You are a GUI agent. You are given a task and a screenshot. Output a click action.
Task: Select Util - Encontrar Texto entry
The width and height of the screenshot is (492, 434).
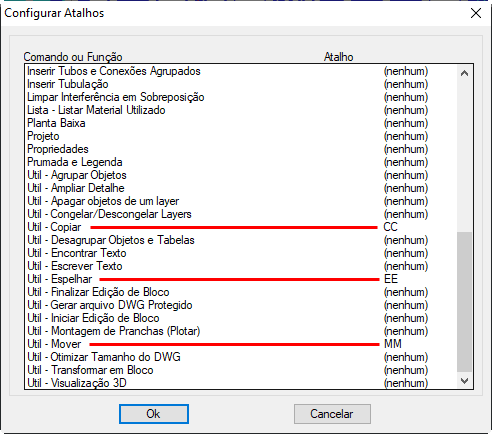[241, 253]
